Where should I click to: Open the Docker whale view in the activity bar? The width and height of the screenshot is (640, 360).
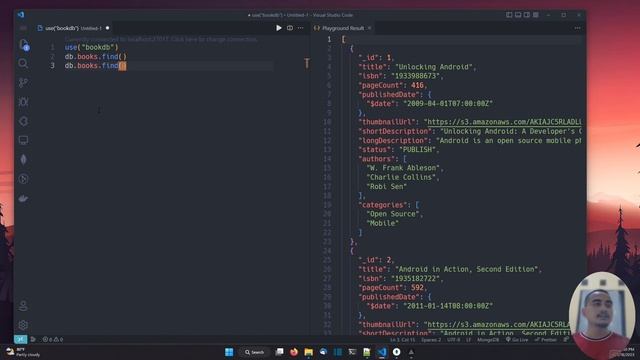[23, 198]
